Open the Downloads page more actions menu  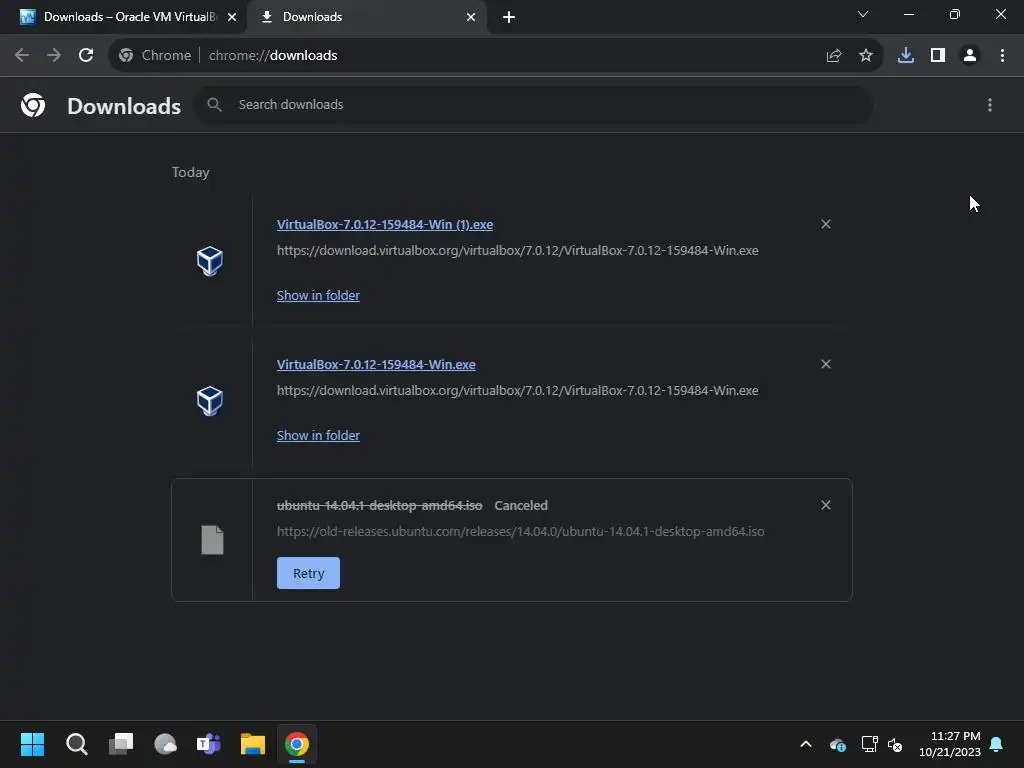coord(990,104)
